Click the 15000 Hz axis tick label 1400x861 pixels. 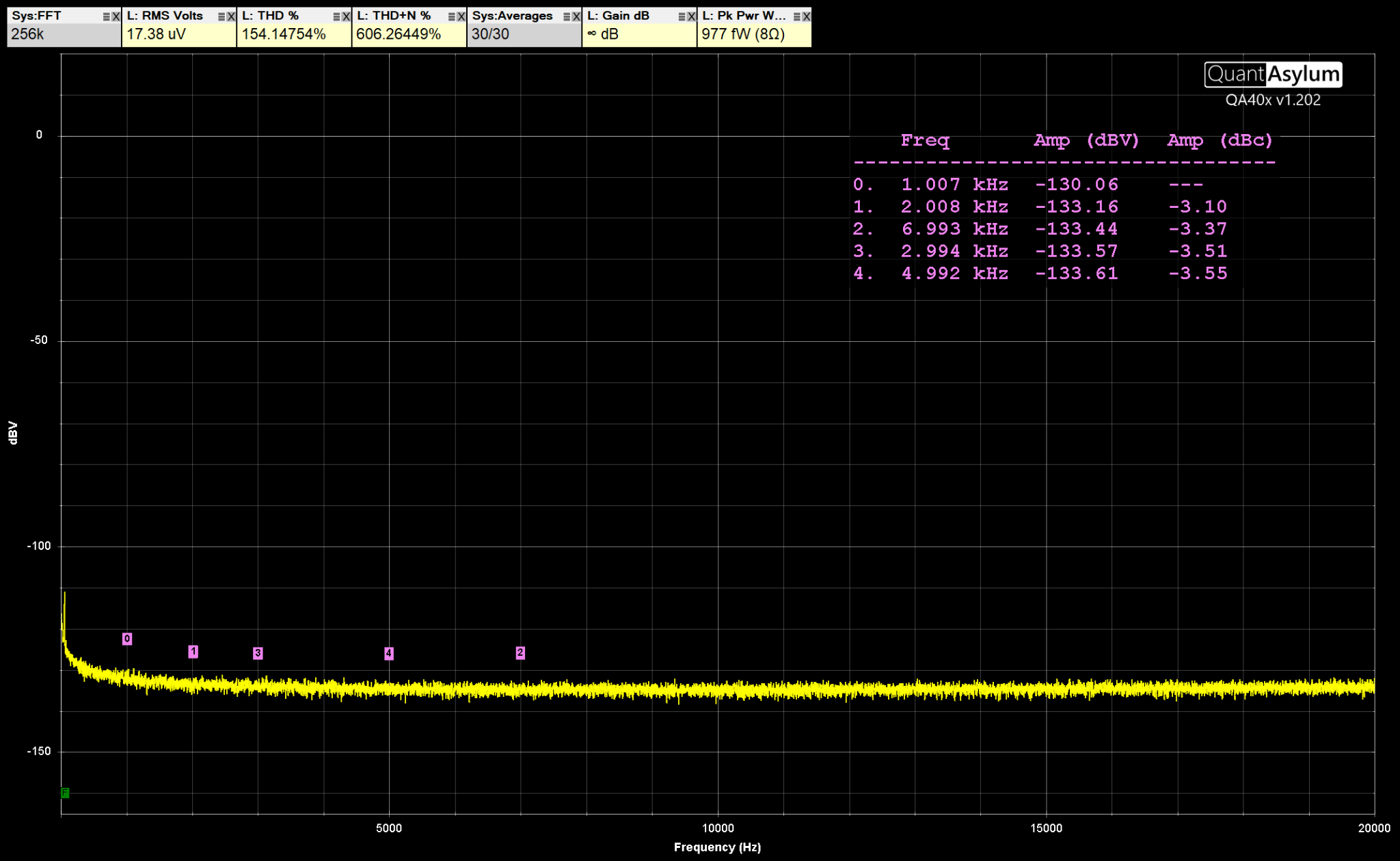tap(1046, 828)
